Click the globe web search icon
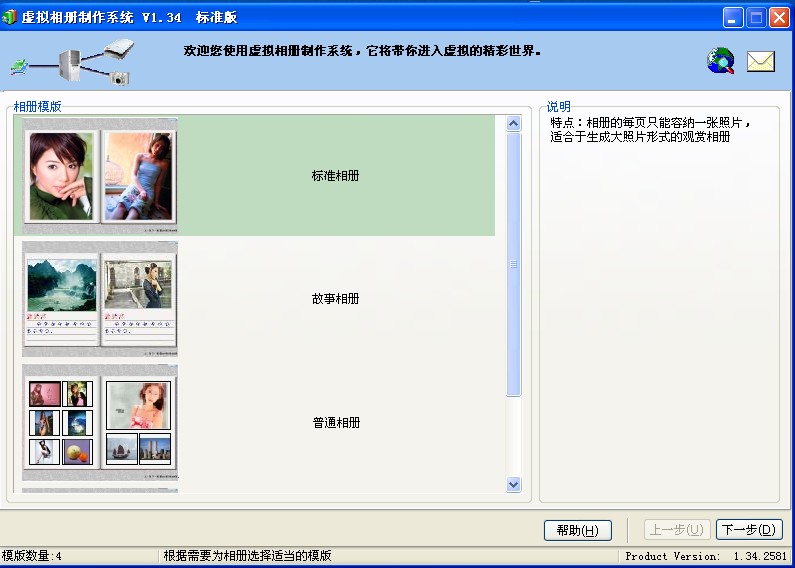 point(721,61)
